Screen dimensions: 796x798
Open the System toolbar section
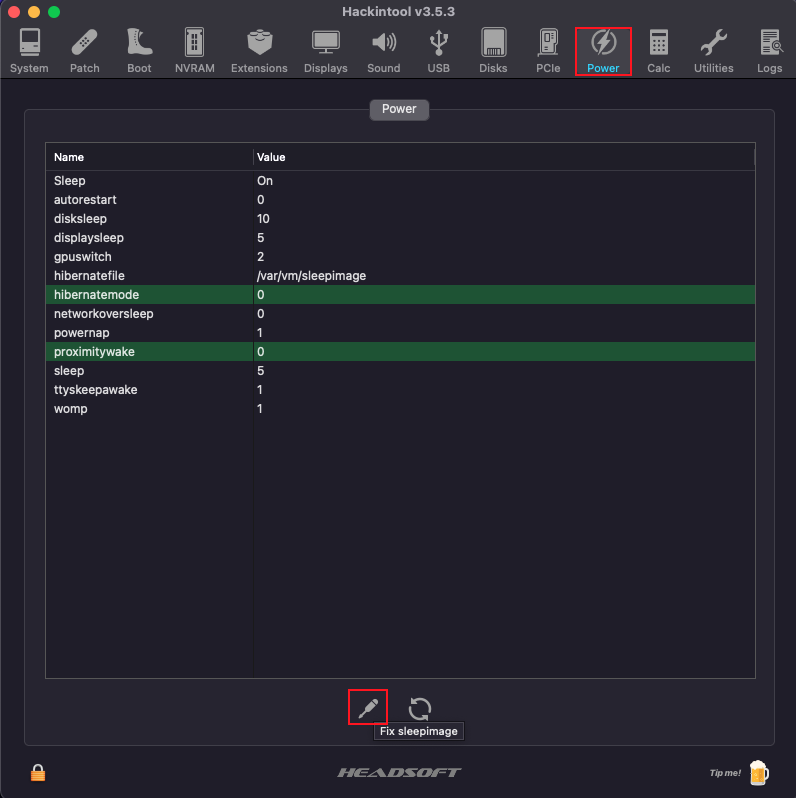29,50
